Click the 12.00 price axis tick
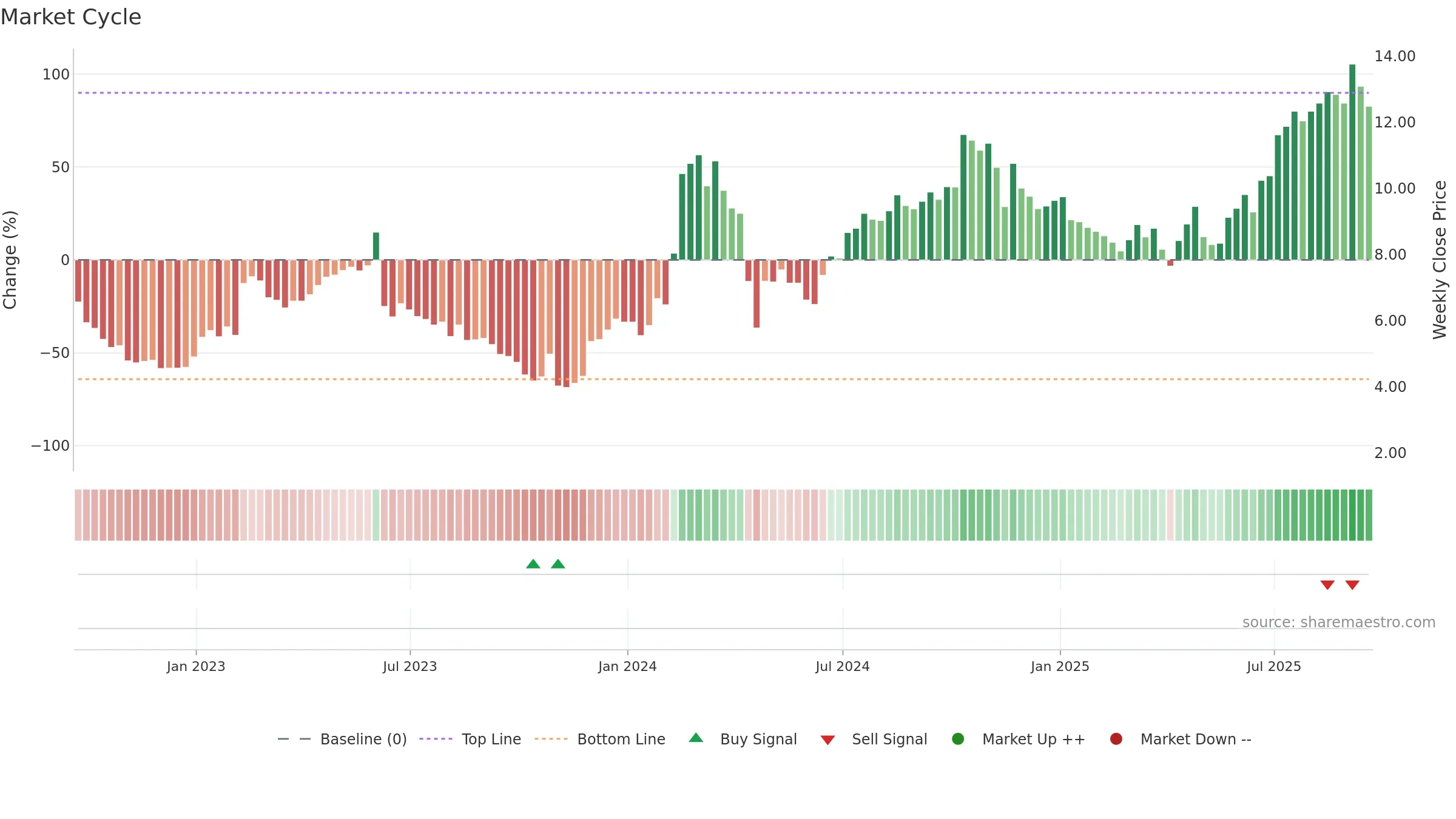 pyautogui.click(x=1395, y=122)
